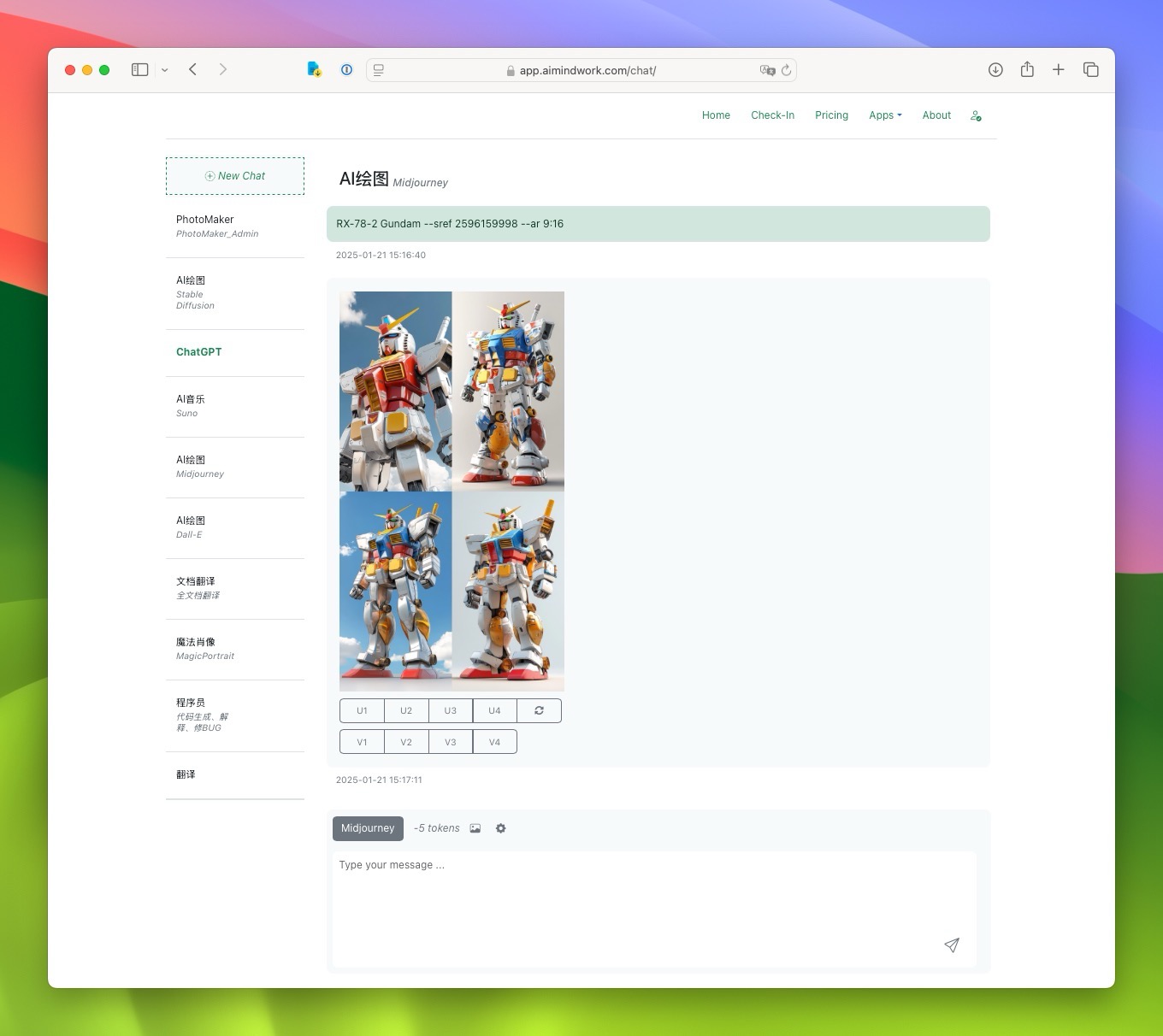This screenshot has height=1036, width=1163.
Task: Create variation with V4 button
Action: (x=494, y=742)
